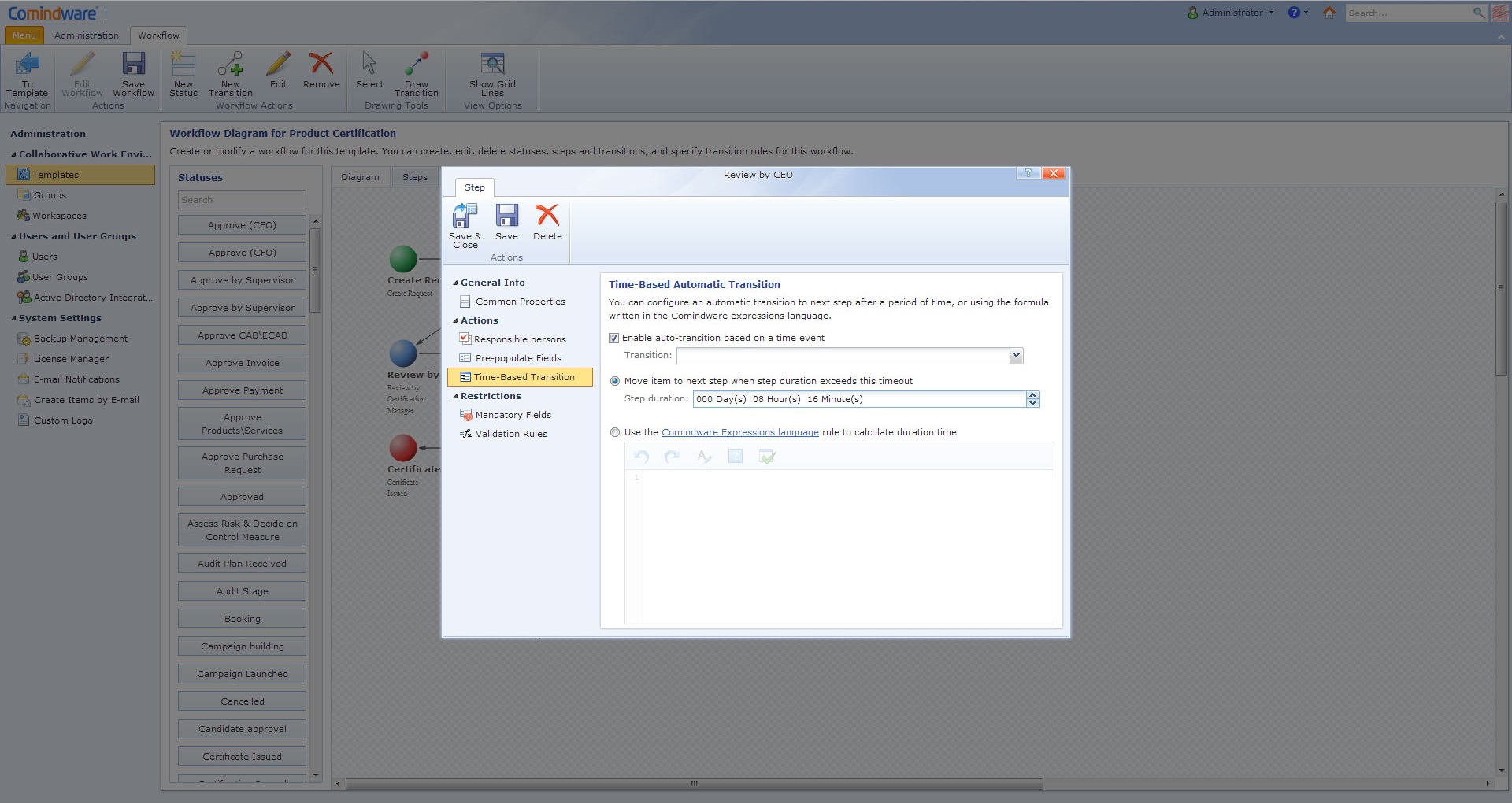Click the Remove toolbar icon
Viewport: 1512px width, 803px height.
click(x=321, y=66)
